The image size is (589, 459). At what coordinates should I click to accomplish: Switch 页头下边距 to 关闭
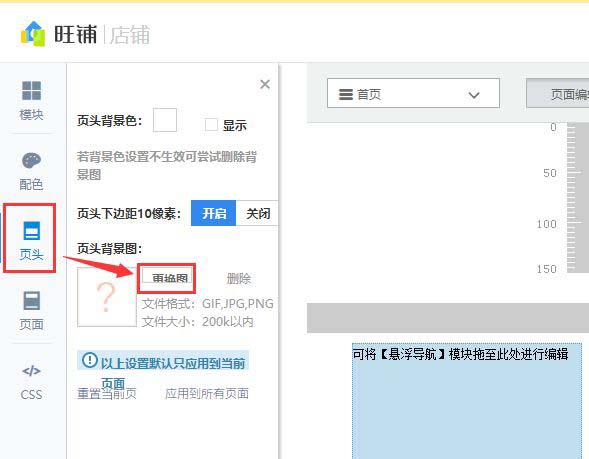[258, 213]
